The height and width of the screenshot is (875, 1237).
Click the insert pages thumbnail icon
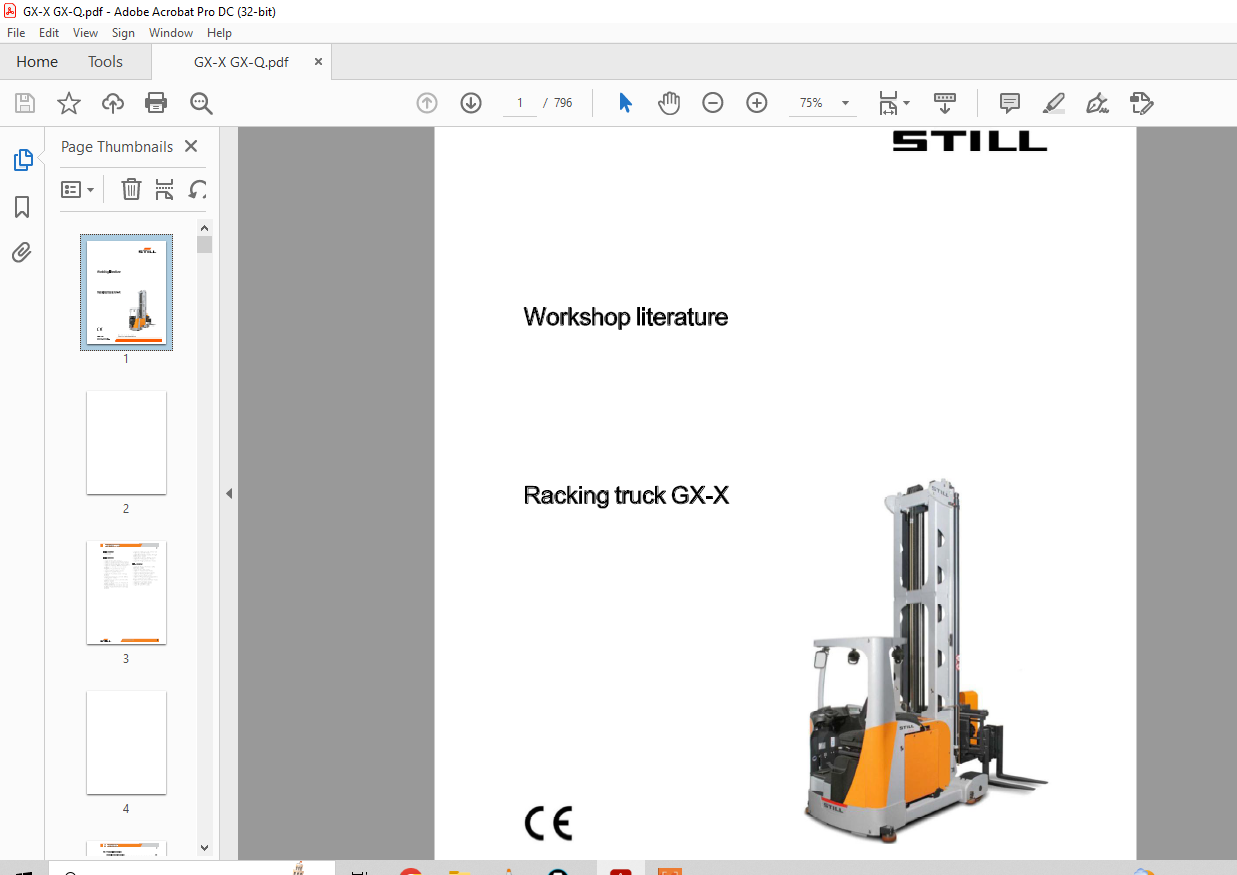(165, 189)
